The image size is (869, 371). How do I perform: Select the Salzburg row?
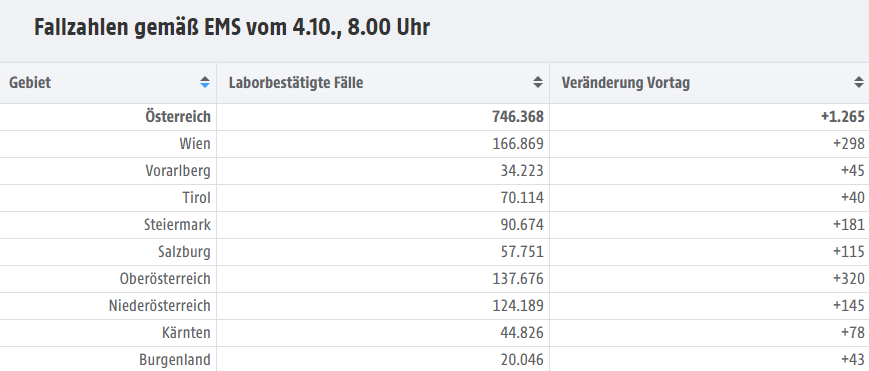434,252
